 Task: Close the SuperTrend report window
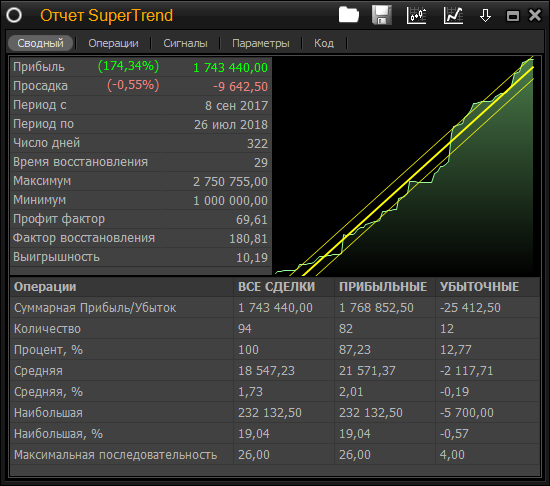click(535, 15)
